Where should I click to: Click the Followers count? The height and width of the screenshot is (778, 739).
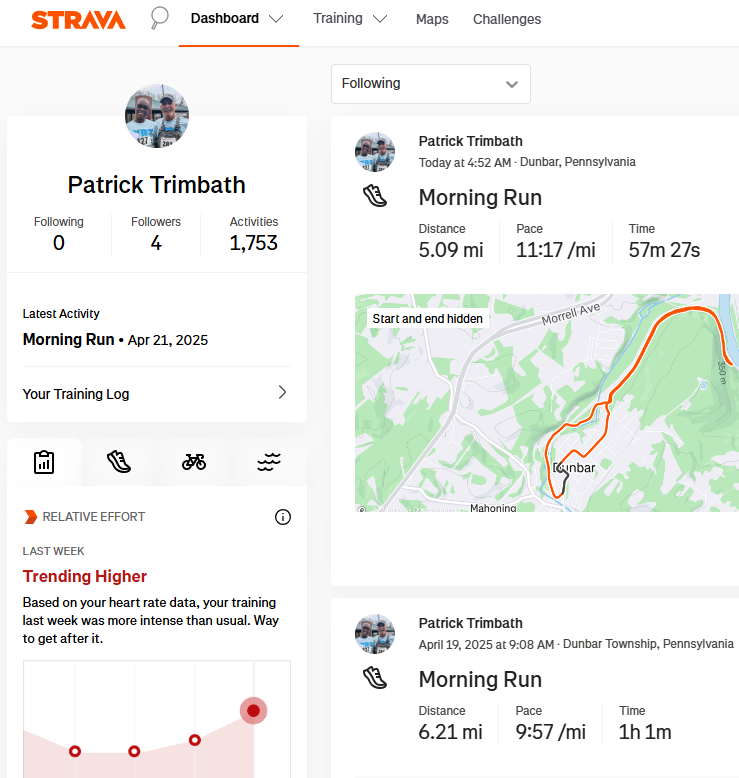pyautogui.click(x=156, y=242)
